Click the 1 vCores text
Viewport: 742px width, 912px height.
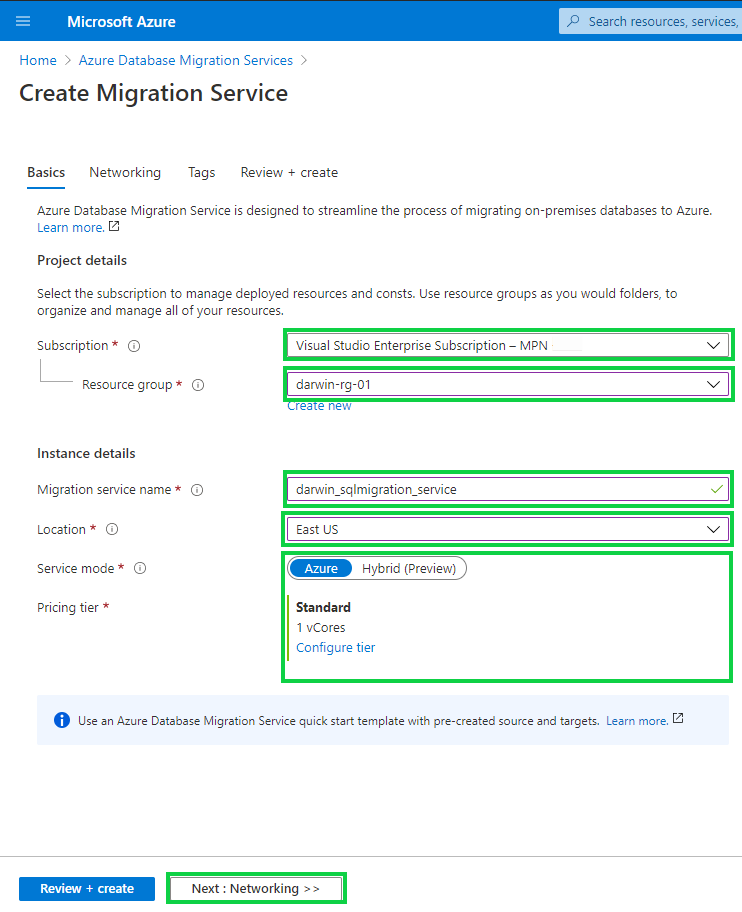tap(320, 628)
